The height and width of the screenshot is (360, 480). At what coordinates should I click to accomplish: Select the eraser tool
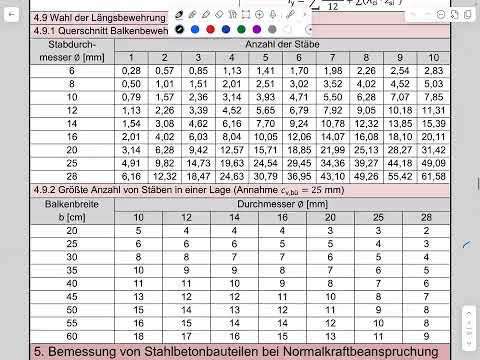coord(219,14)
